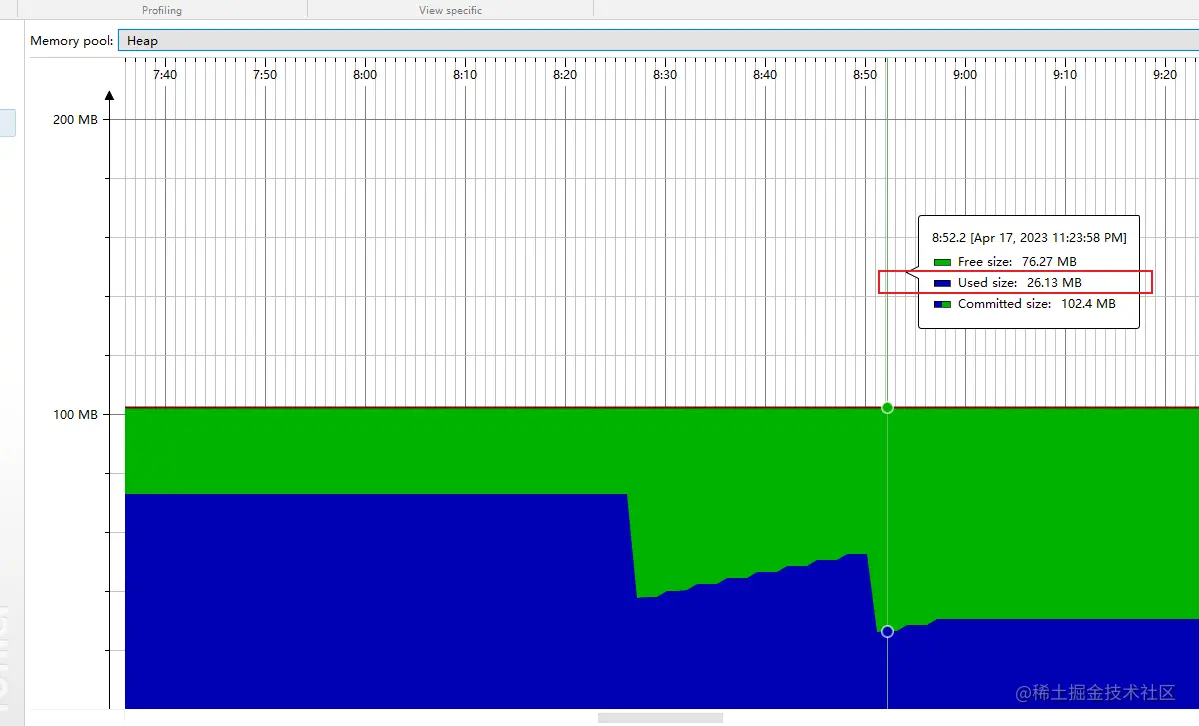Click the 8:50 time label on the axis
Viewport: 1199px width, 726px height.
pyautogui.click(x=865, y=74)
